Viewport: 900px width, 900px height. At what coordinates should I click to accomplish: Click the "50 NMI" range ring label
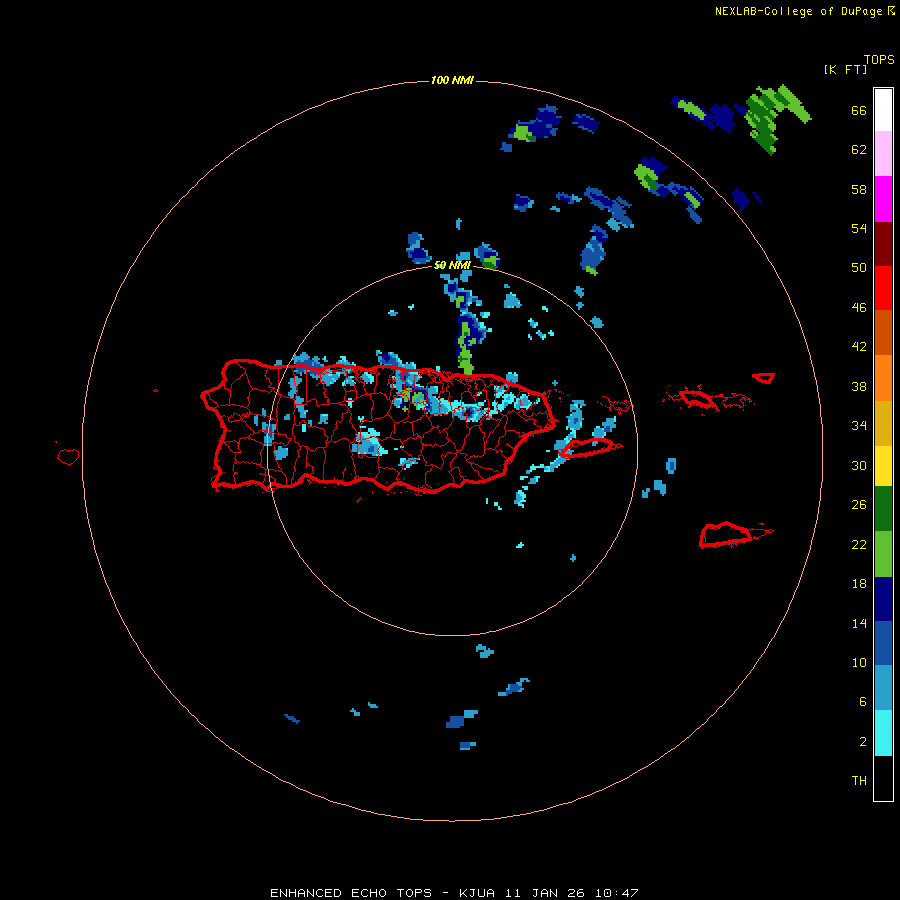click(x=452, y=265)
